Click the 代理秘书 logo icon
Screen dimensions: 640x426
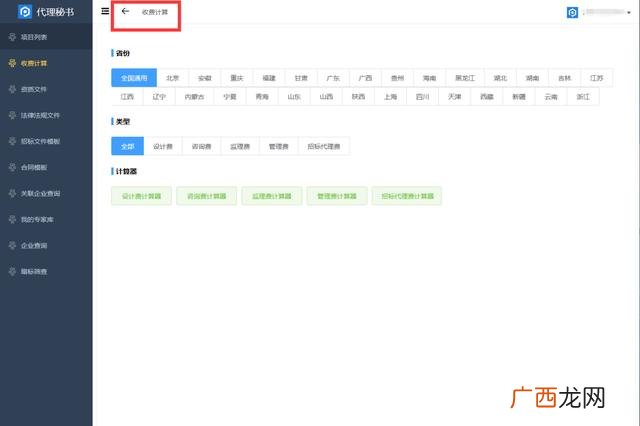25,12
